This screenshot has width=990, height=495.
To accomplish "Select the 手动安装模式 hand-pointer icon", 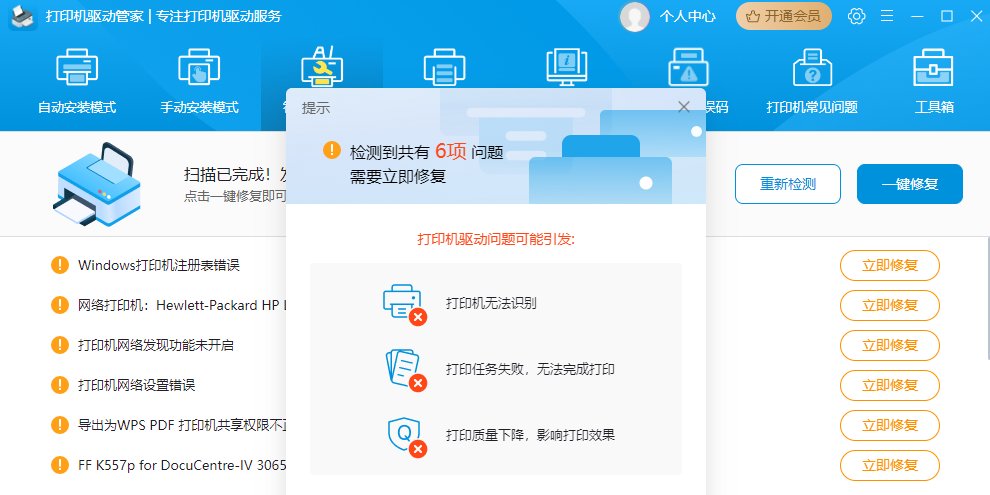I will [x=199, y=68].
